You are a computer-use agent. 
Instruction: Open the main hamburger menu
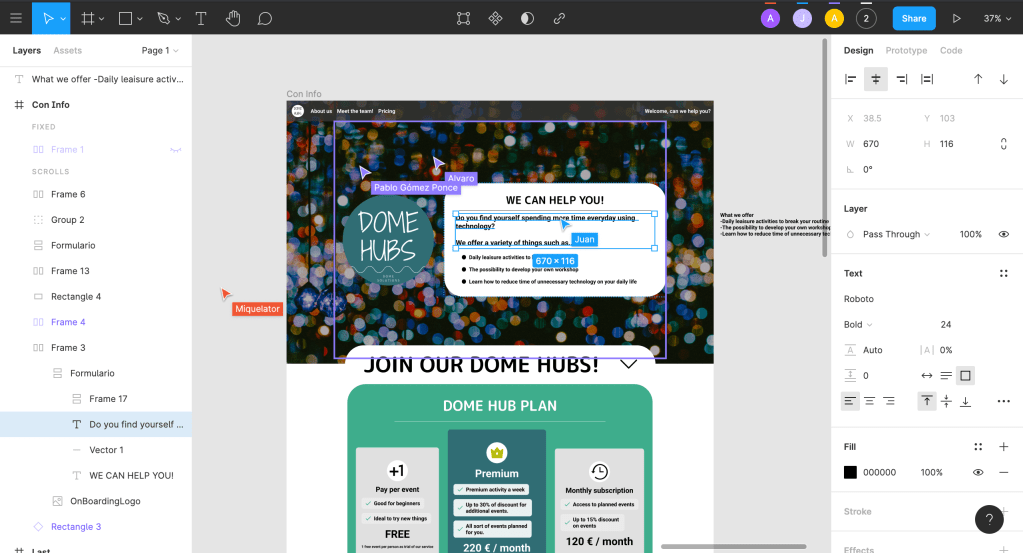[x=15, y=18]
